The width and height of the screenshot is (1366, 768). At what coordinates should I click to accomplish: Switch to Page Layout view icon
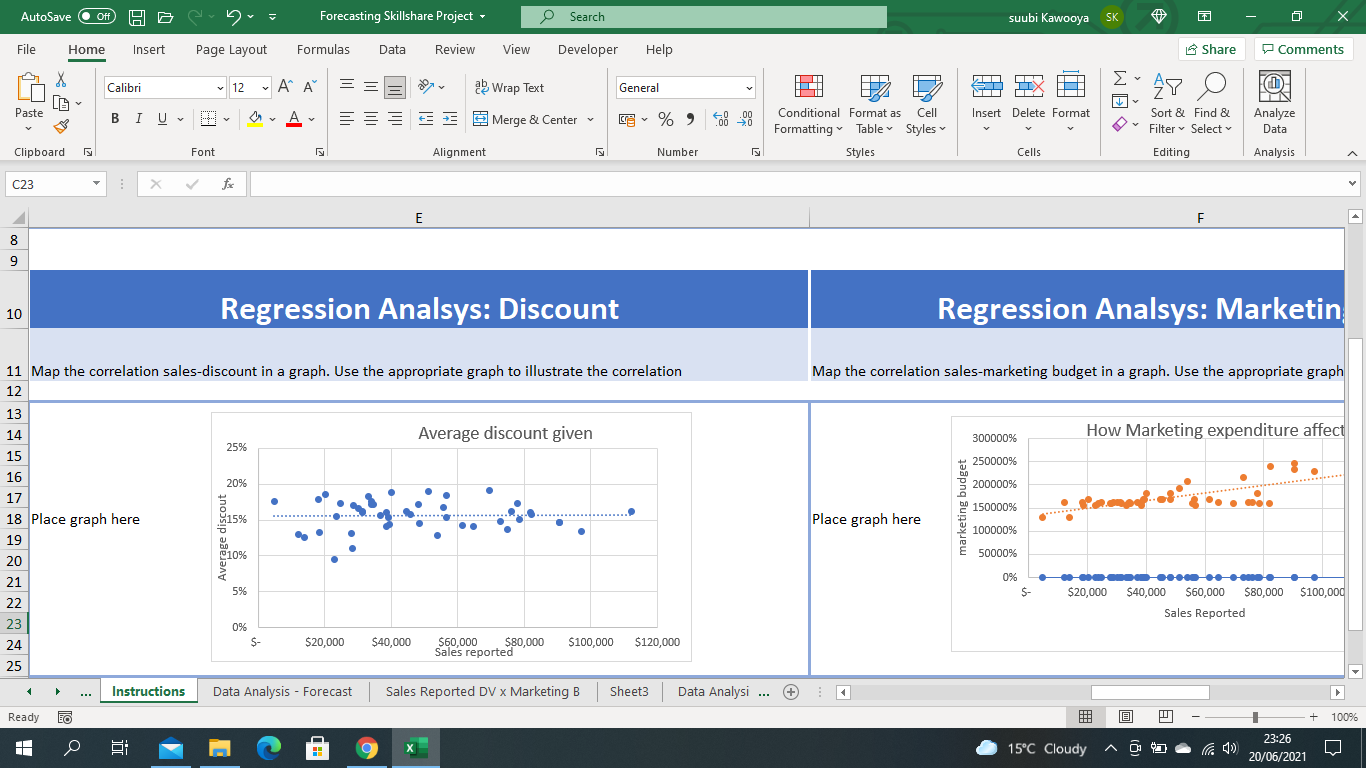coord(1125,717)
